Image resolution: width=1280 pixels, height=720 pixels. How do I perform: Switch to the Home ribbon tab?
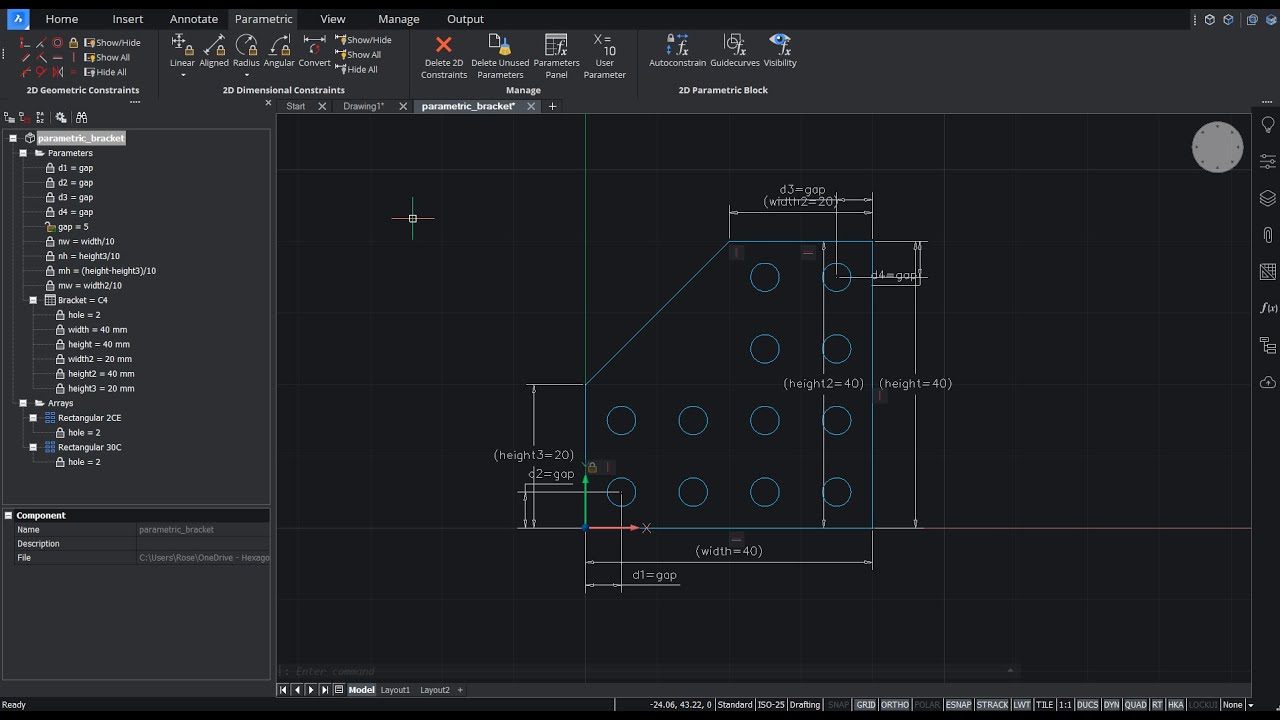click(x=61, y=19)
